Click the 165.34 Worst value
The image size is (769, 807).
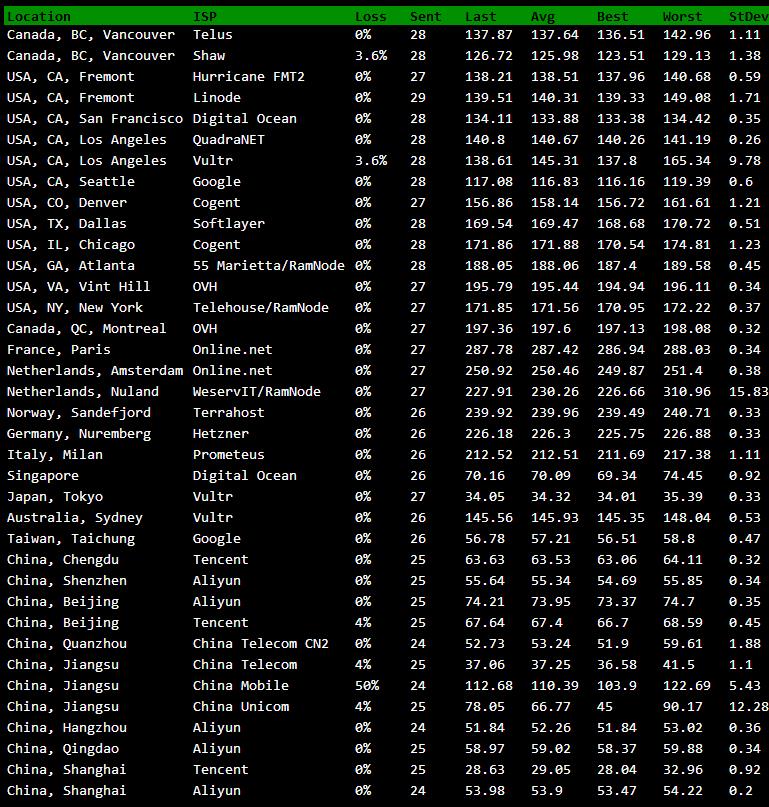coord(687,161)
